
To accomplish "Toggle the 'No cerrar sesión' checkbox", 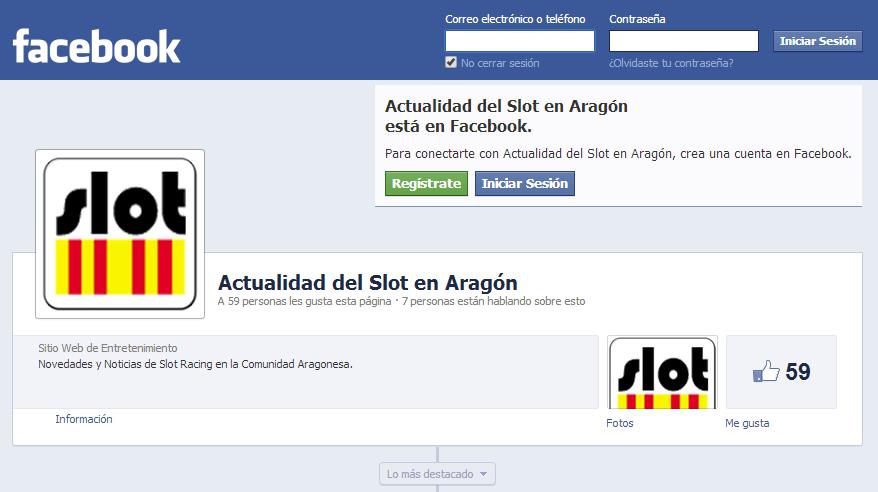I will pyautogui.click(x=451, y=62).
